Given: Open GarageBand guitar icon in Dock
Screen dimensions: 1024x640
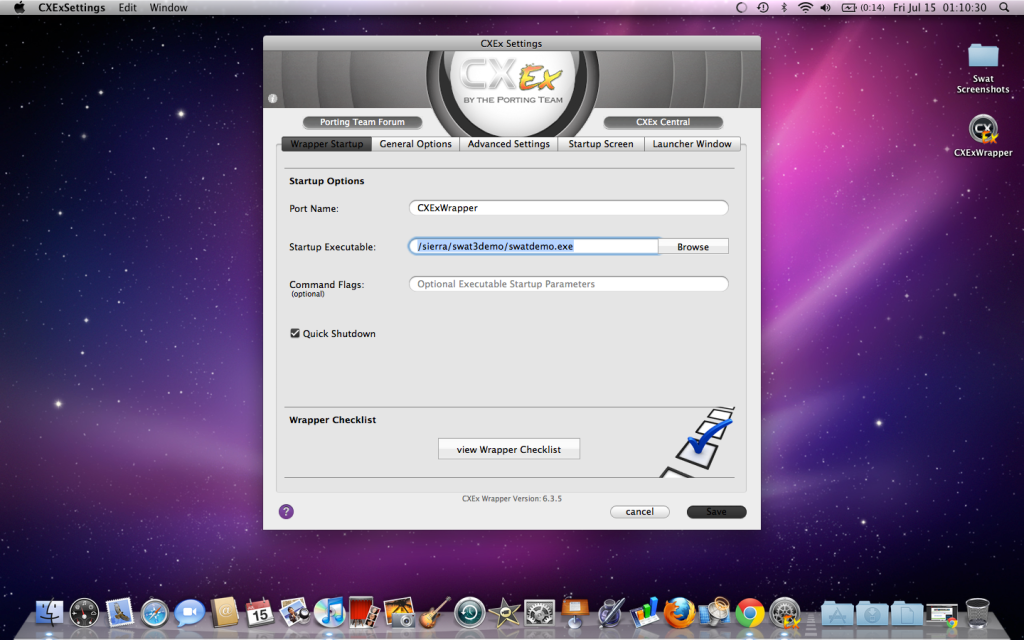Looking at the screenshot, I should pyautogui.click(x=434, y=613).
